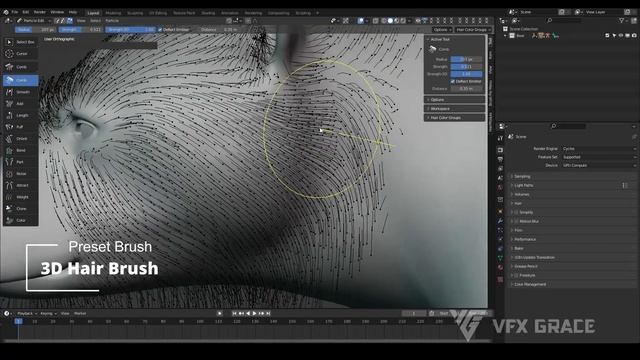Select the Add hair brush

point(21,104)
